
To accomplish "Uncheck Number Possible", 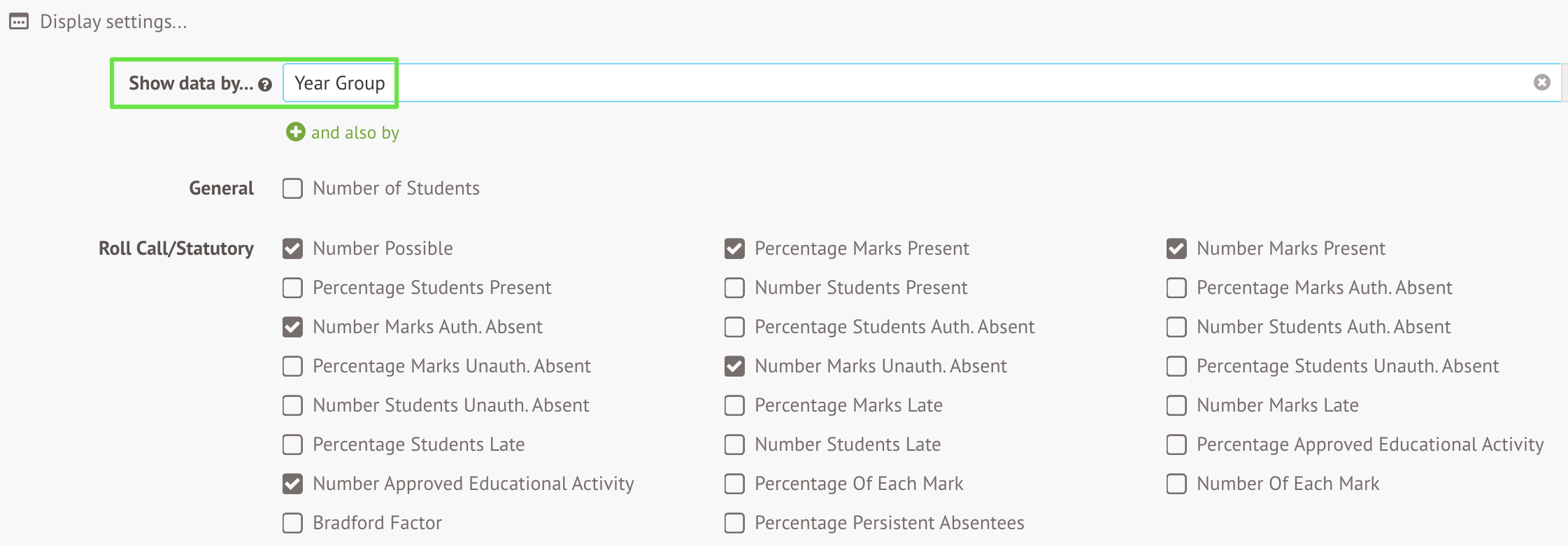I will (x=292, y=248).
